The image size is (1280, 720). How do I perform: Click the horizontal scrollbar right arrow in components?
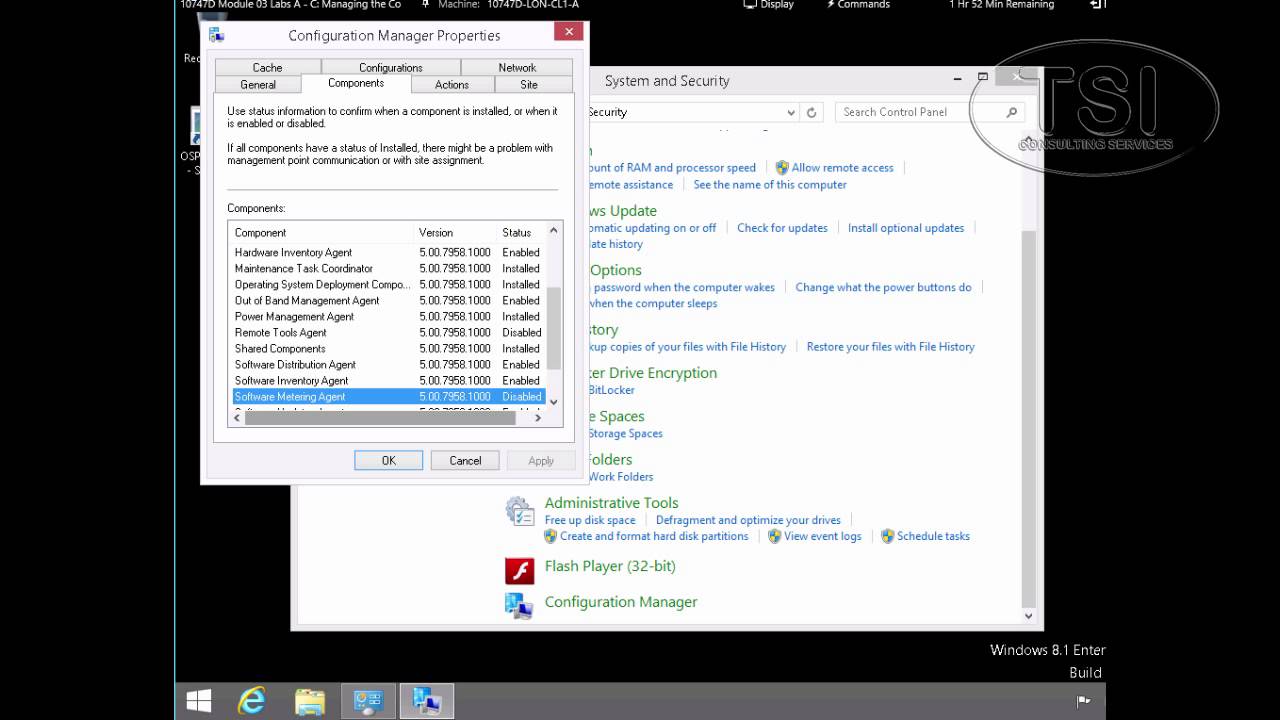(538, 417)
